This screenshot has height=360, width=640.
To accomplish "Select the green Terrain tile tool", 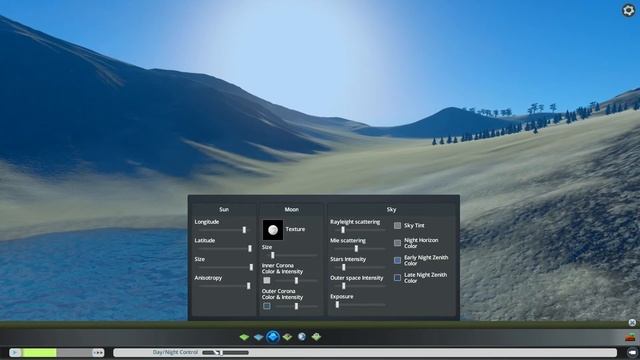I will pyautogui.click(x=244, y=337).
